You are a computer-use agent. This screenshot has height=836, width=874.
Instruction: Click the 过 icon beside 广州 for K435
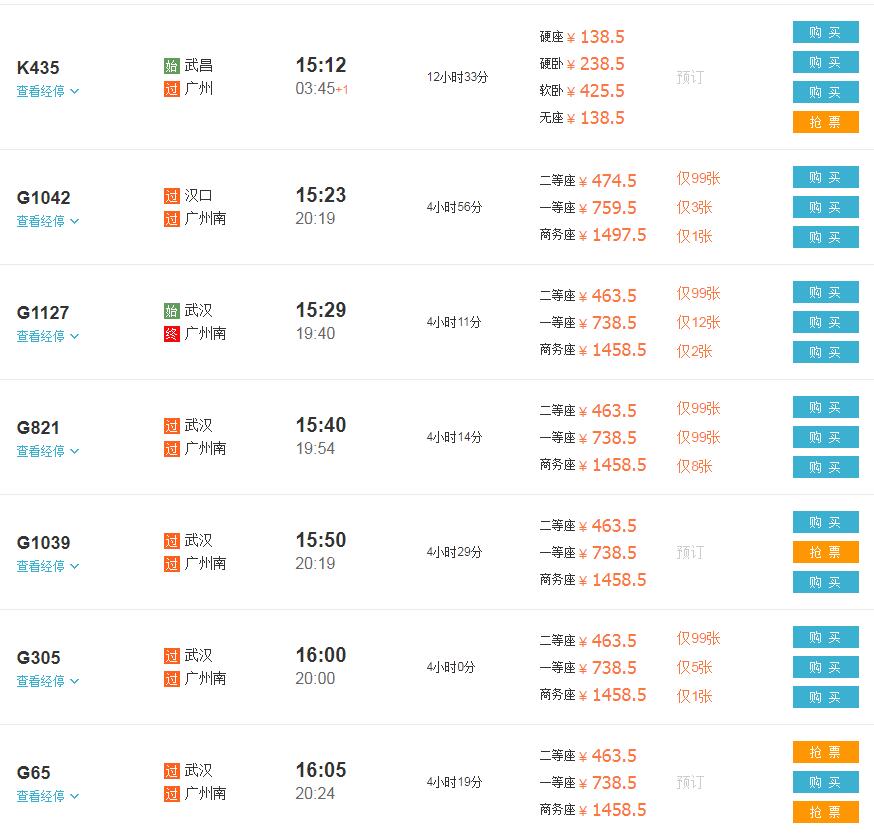(172, 89)
